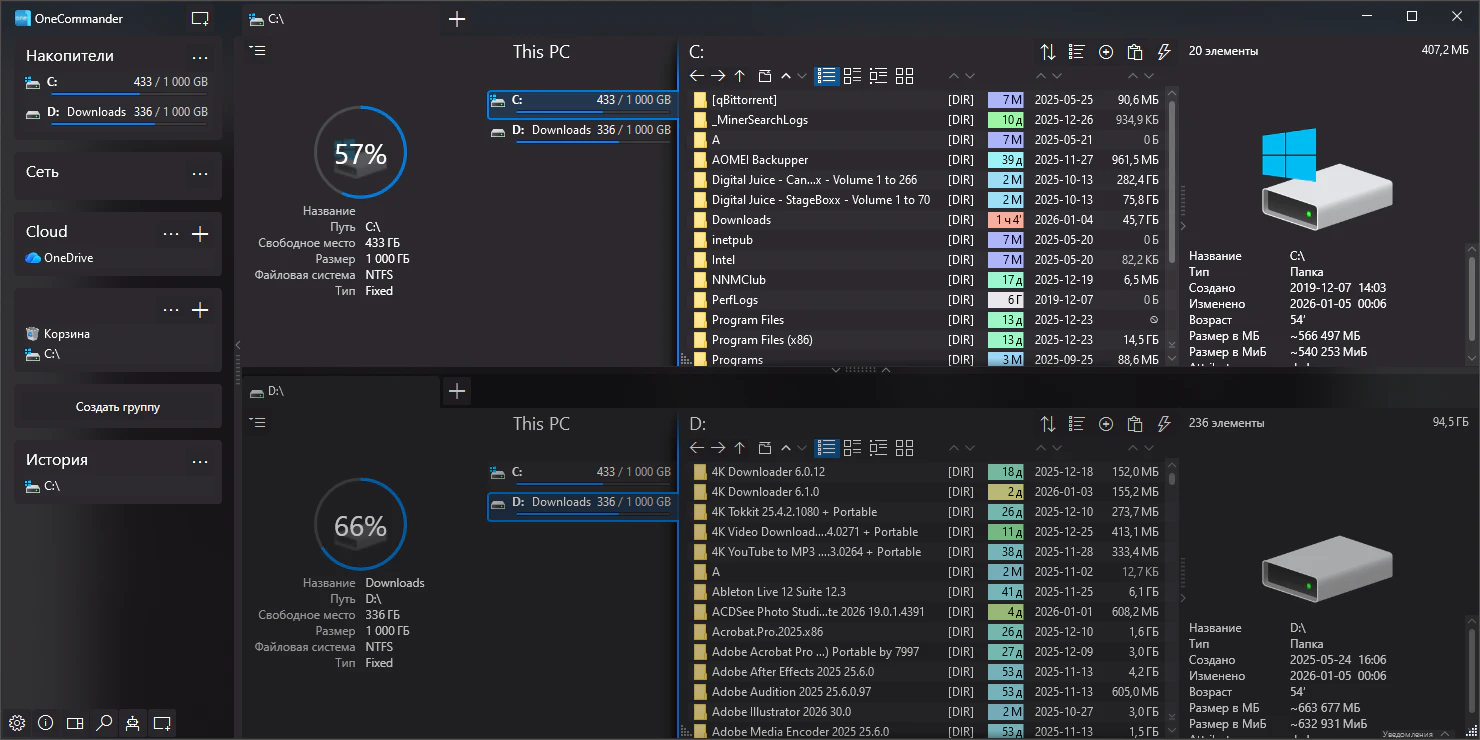The width and height of the screenshot is (1480, 740).
Task: Open settings gear in bottom-left toolbar
Action: tap(16, 722)
